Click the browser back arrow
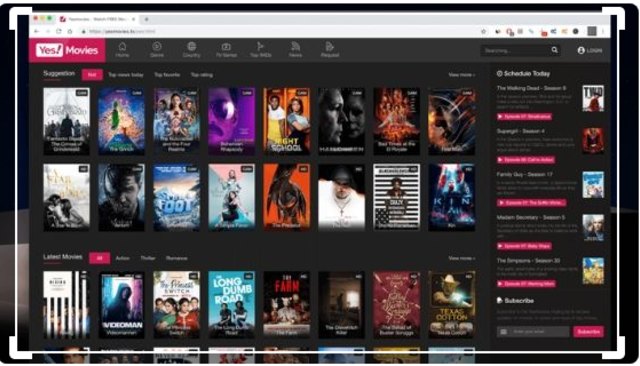The image size is (640, 366). coord(36,31)
